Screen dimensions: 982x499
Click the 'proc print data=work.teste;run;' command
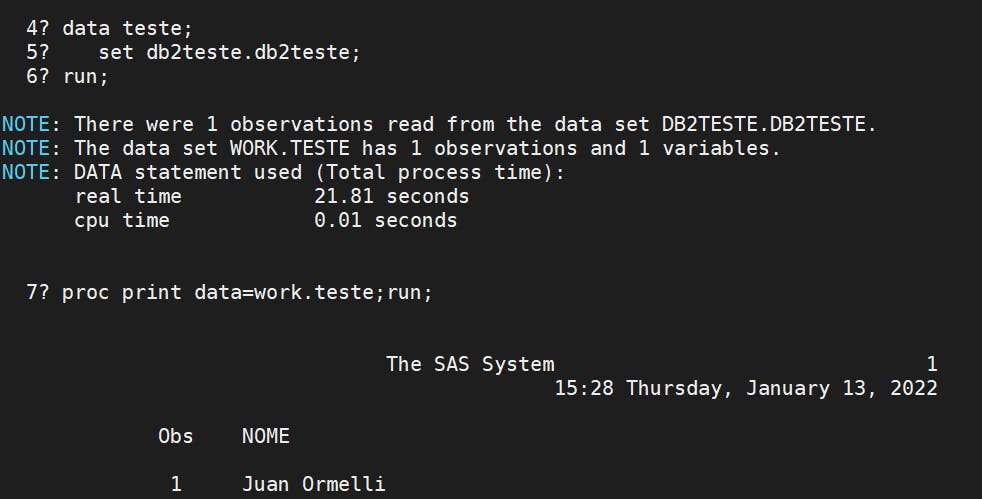click(x=247, y=293)
